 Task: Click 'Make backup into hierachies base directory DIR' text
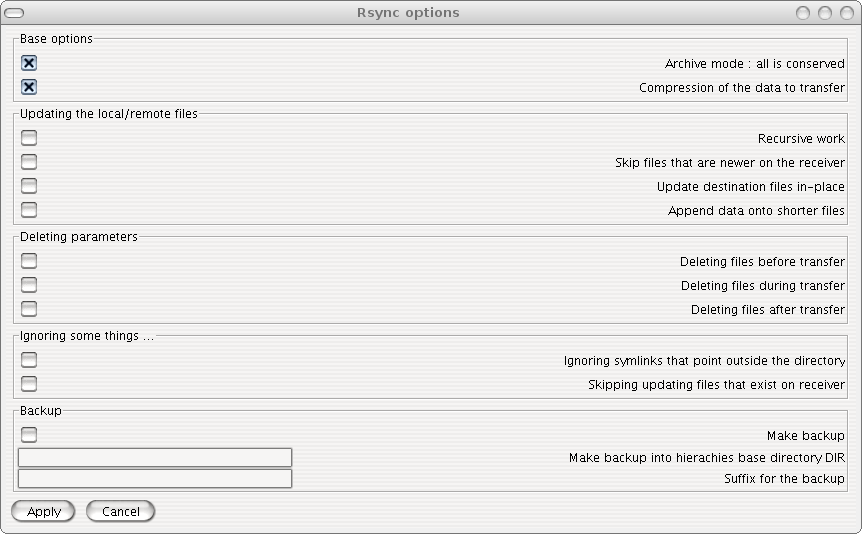(706, 458)
